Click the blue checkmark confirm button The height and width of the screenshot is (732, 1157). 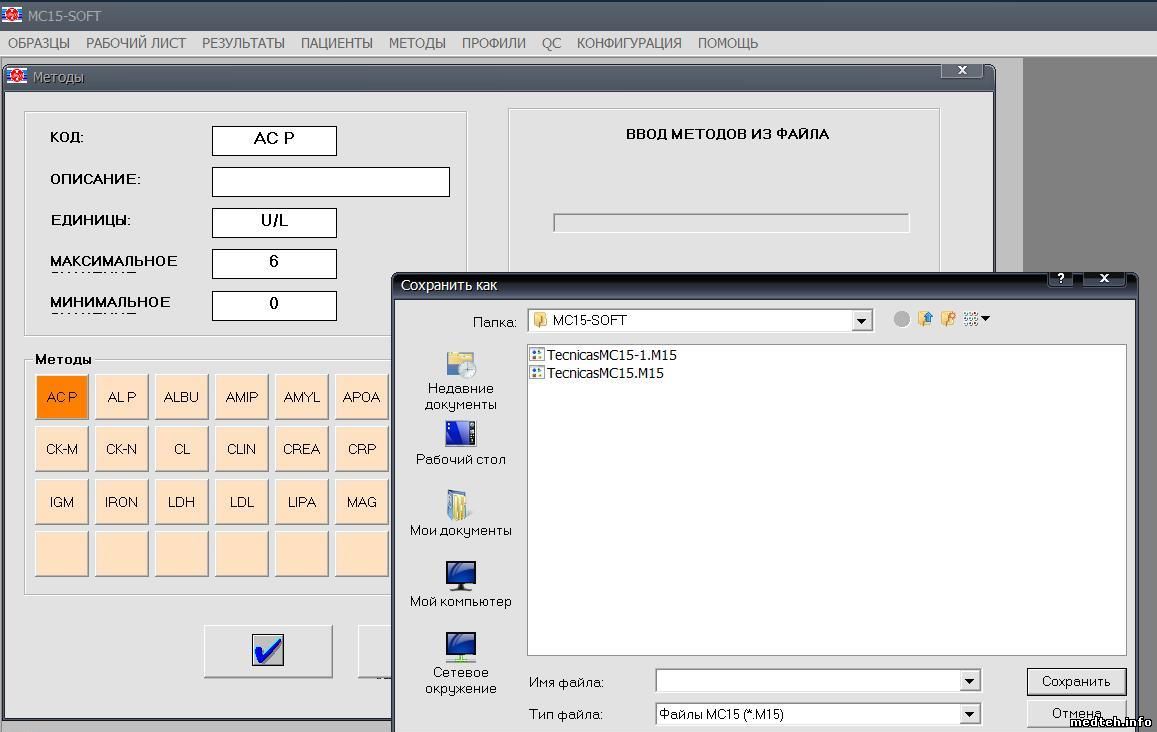click(268, 651)
